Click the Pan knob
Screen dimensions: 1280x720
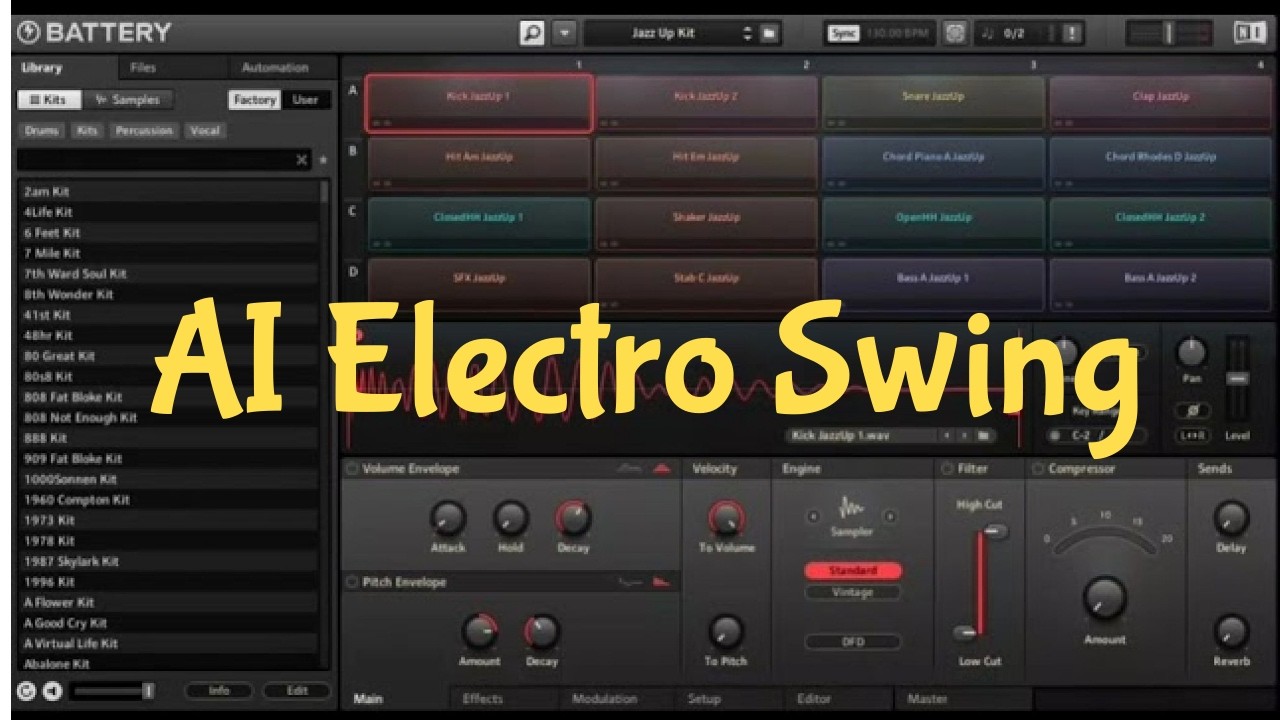1191,352
